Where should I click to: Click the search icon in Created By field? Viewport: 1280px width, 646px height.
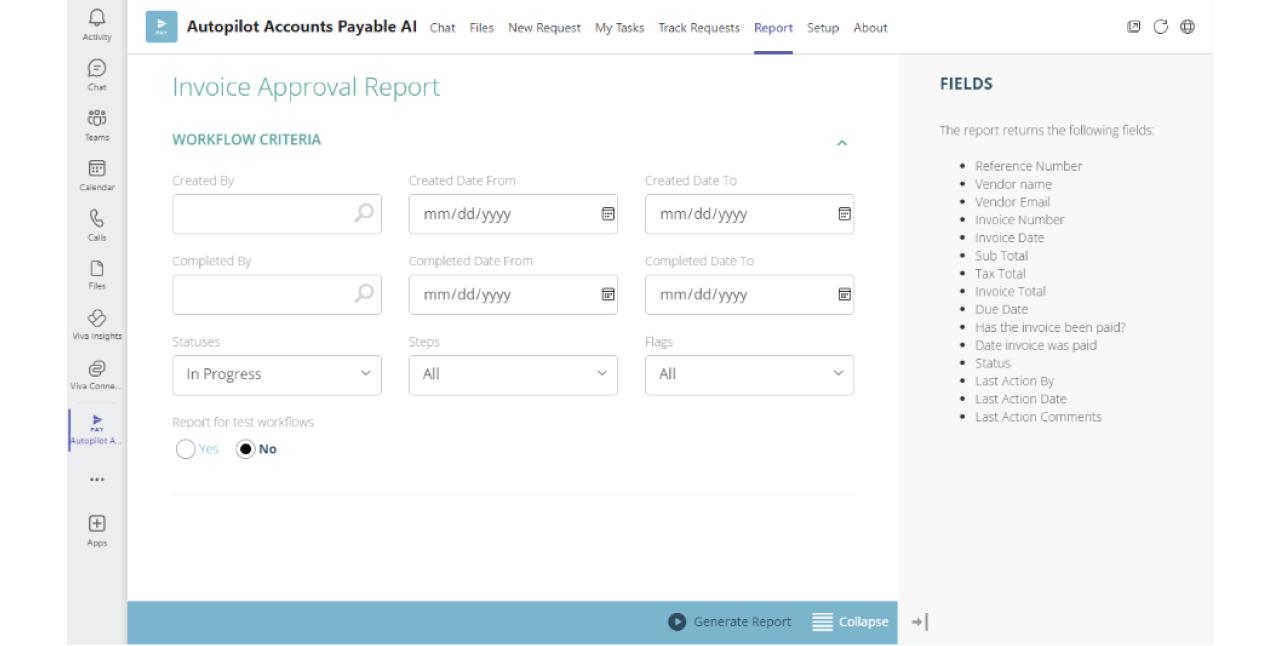[364, 213]
